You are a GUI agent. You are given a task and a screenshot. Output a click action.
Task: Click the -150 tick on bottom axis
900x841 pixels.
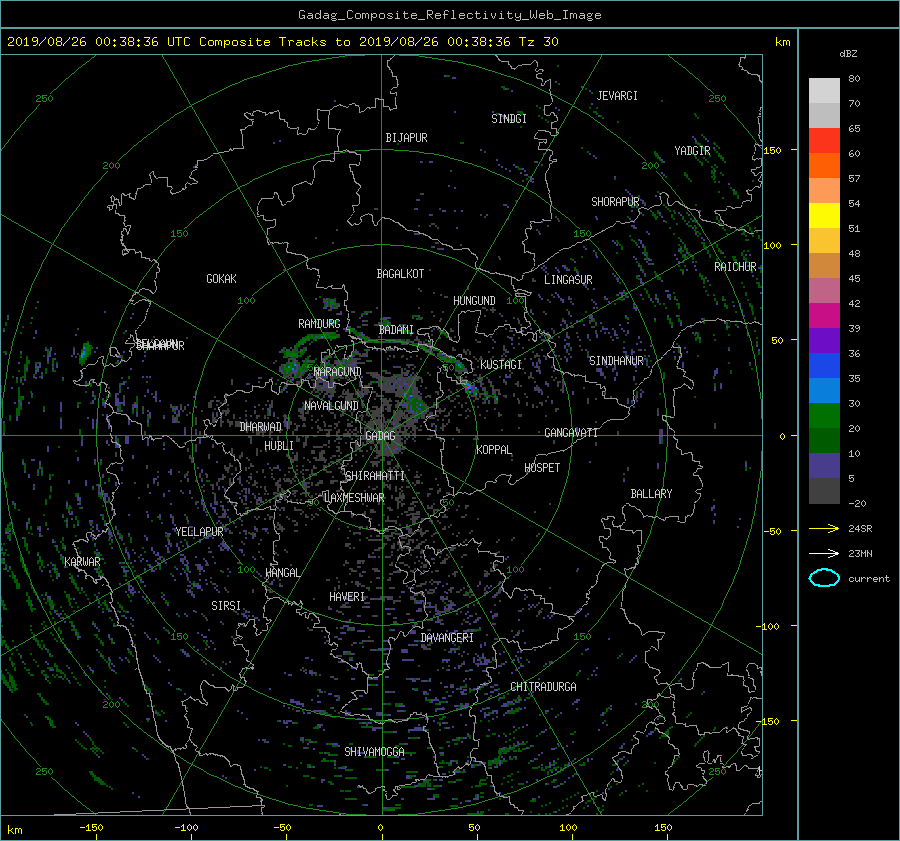pyautogui.click(x=91, y=828)
